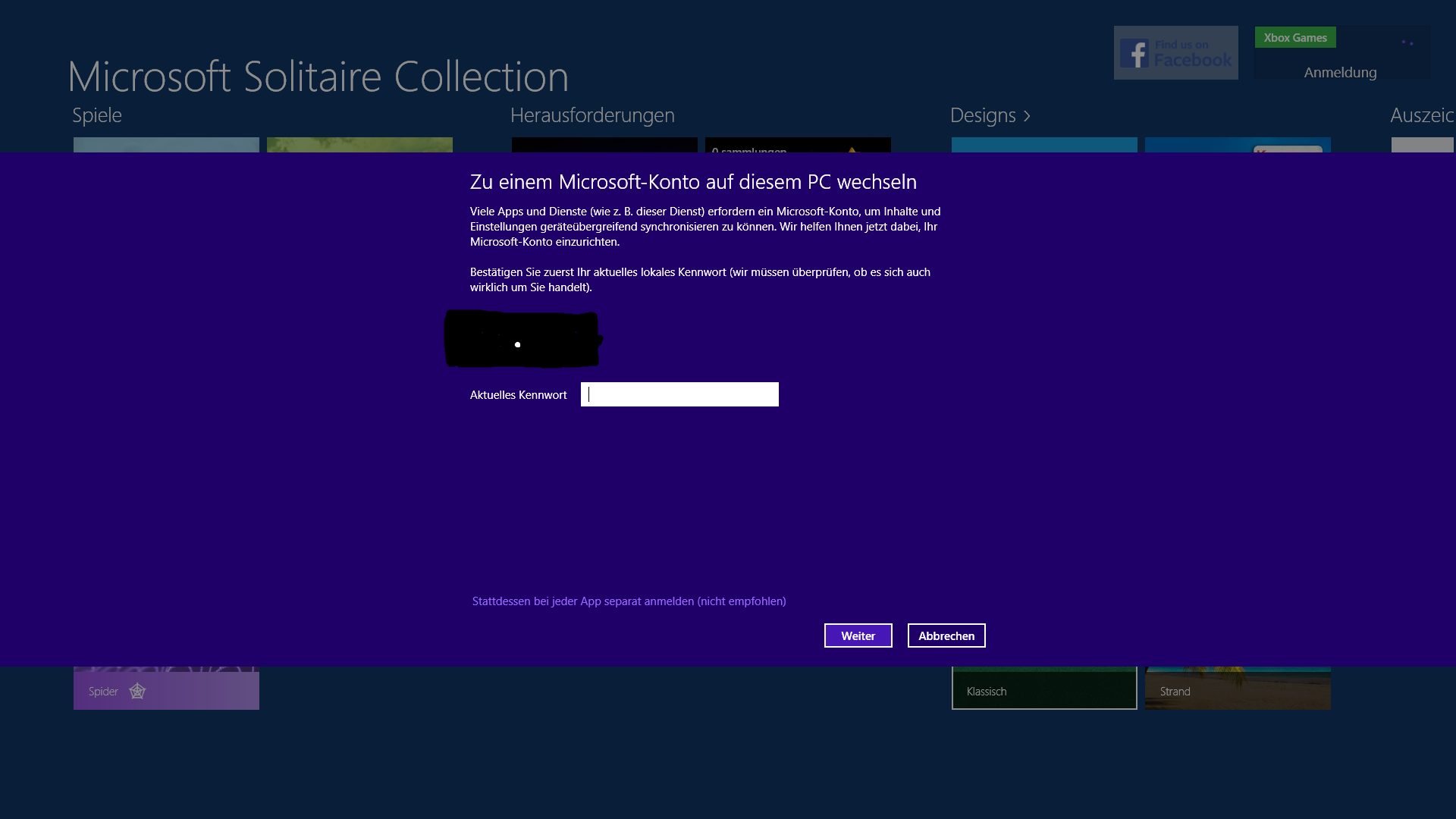Focus the Aktuelles Kennwort password field
1456x819 pixels.
[679, 394]
